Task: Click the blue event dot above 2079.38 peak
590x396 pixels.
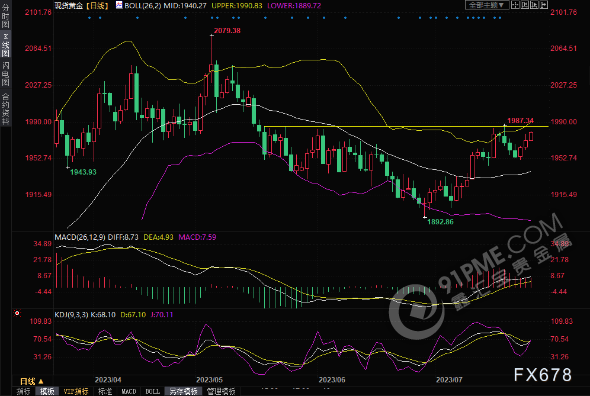Action: pos(212,18)
